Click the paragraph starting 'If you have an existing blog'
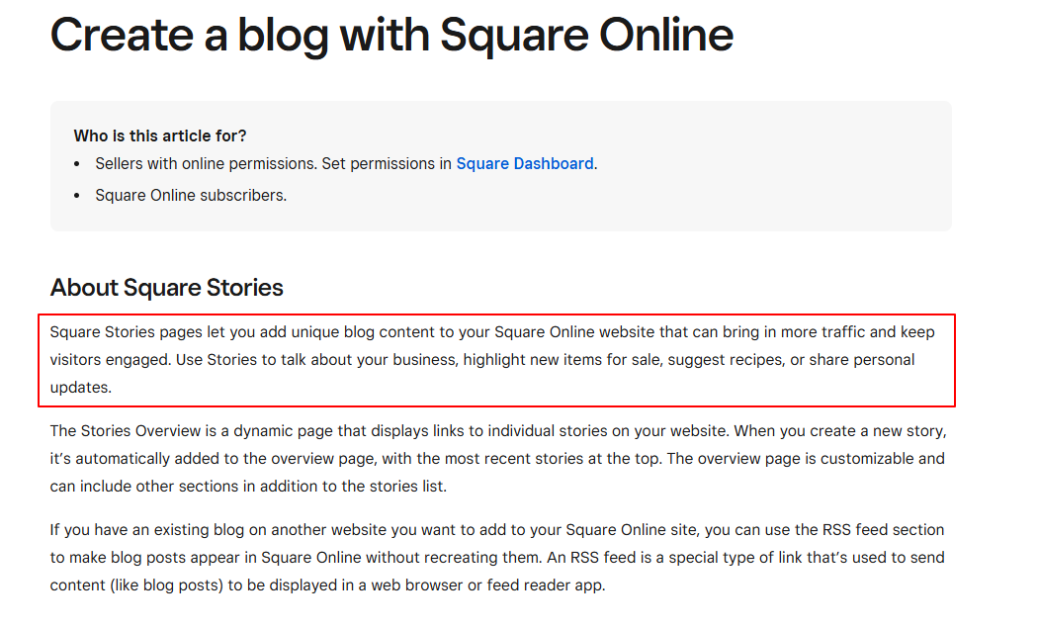This screenshot has height=629, width=1038. 497,557
